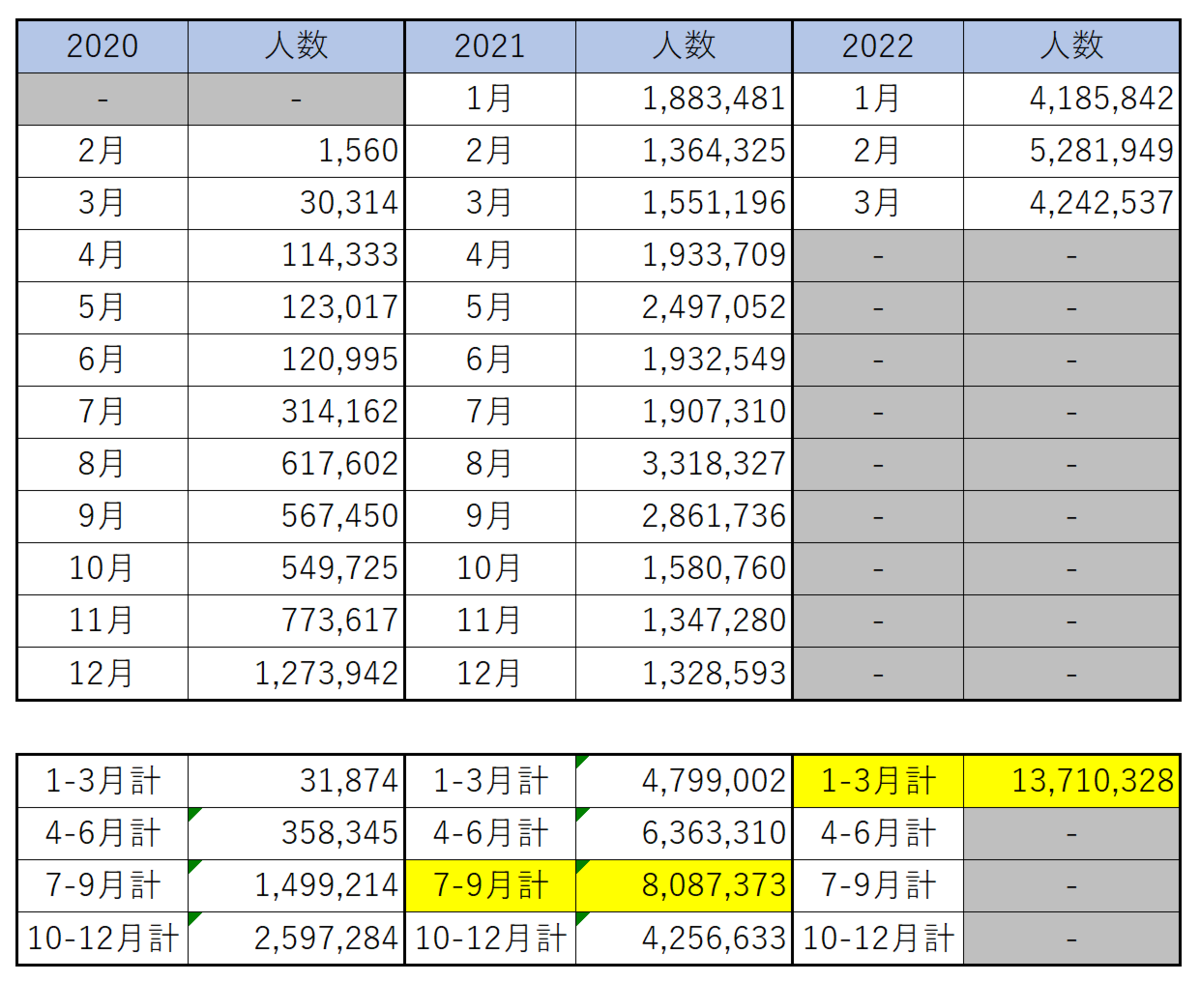Viewport: 1200px width, 982px height.
Task: Select the 2020 column header cell
Action: point(100,46)
